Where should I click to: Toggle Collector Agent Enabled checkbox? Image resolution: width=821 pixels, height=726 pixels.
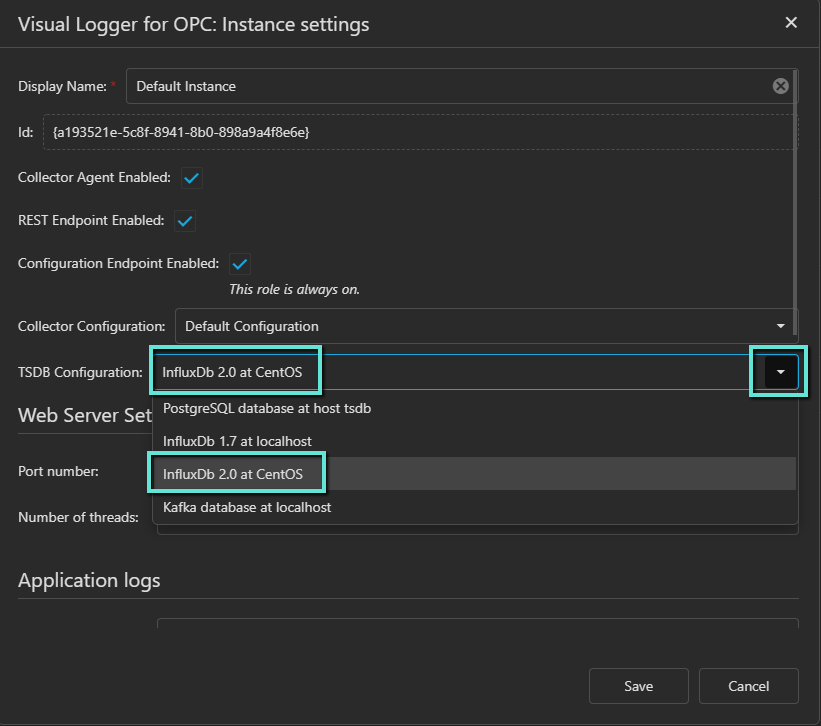pos(191,178)
